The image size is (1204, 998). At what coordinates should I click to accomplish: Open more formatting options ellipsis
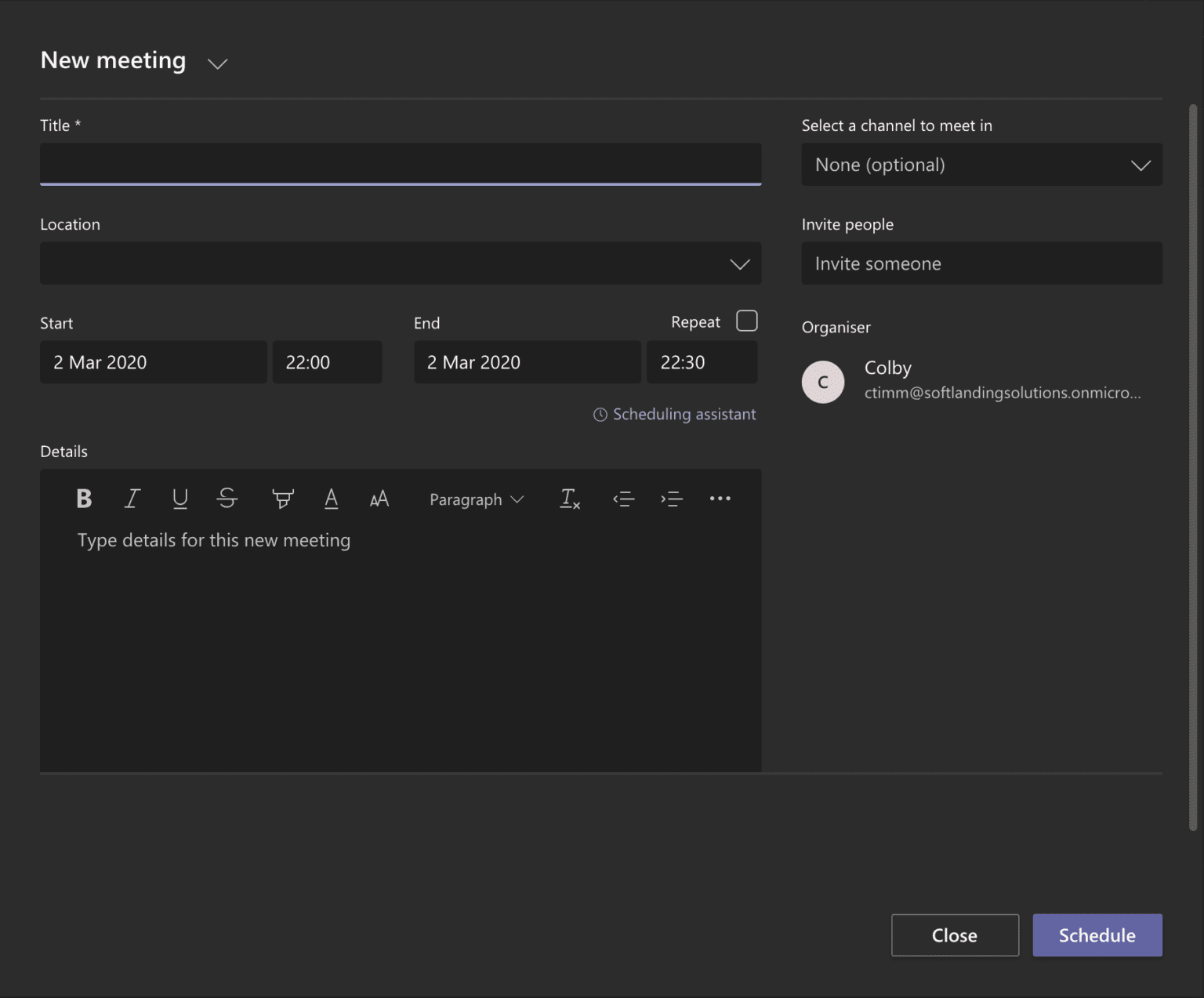pyautogui.click(x=720, y=499)
